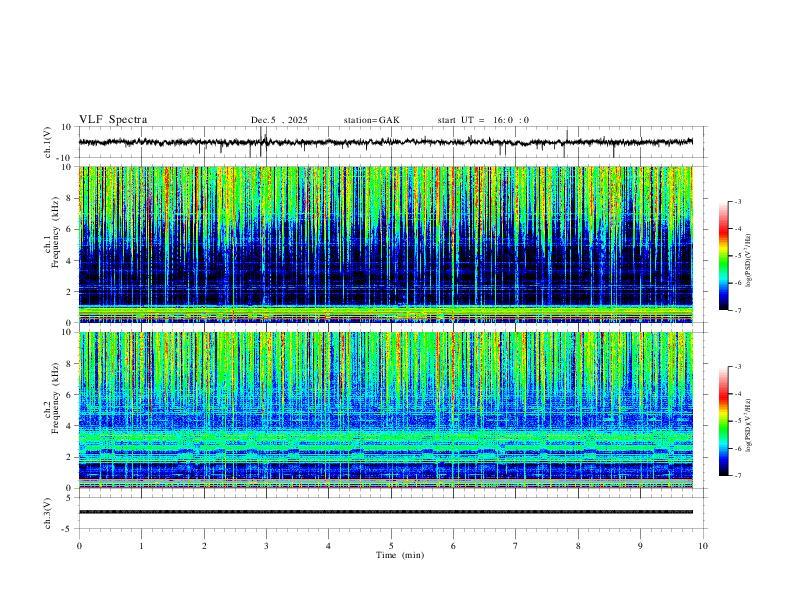Click "-3" on the ch.1 color scale

click(738, 201)
